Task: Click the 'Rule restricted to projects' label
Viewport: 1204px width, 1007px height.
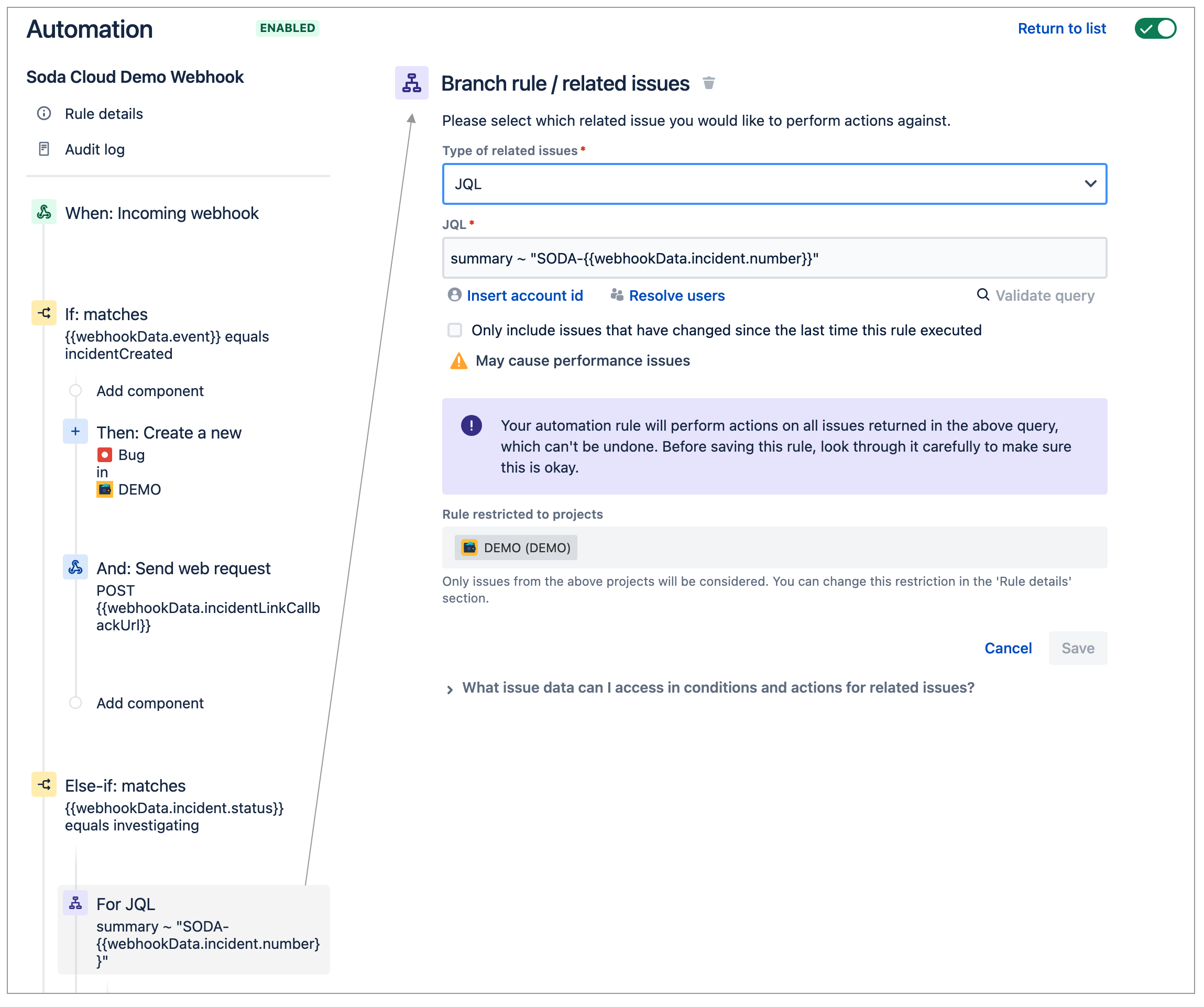Action: (522, 515)
